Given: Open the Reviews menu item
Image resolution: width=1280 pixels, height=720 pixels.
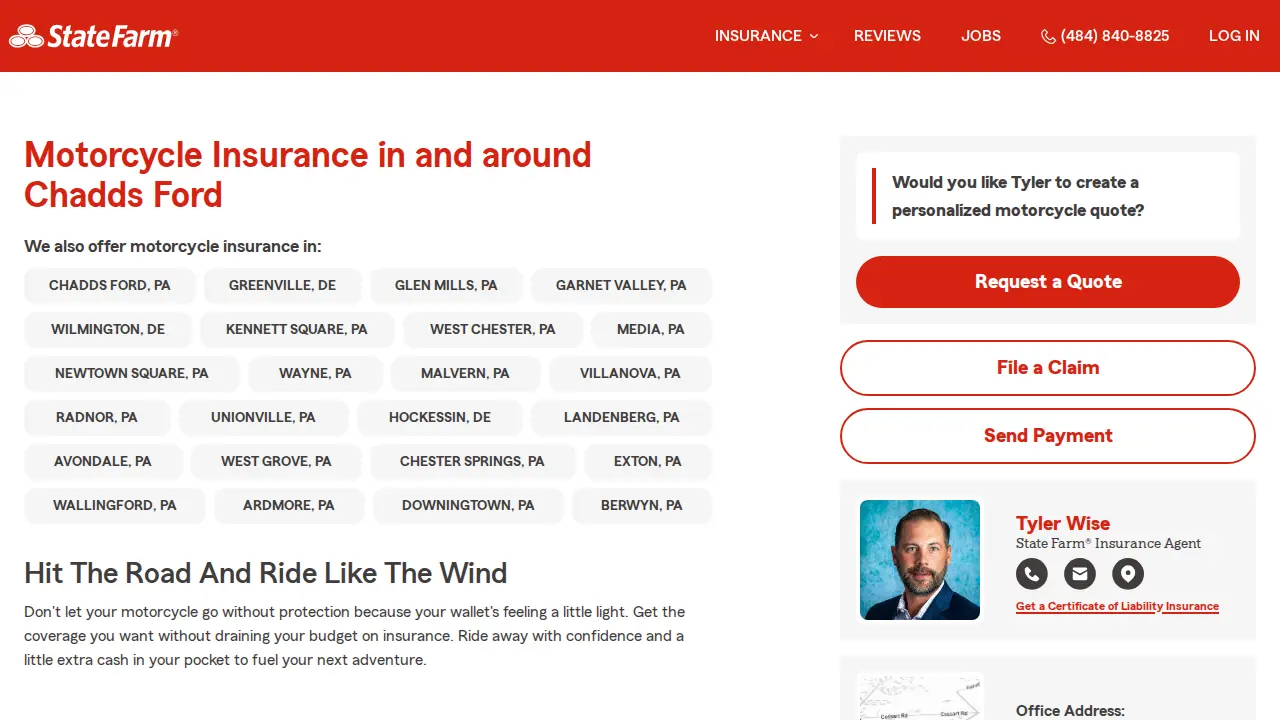Looking at the screenshot, I should tap(887, 36).
